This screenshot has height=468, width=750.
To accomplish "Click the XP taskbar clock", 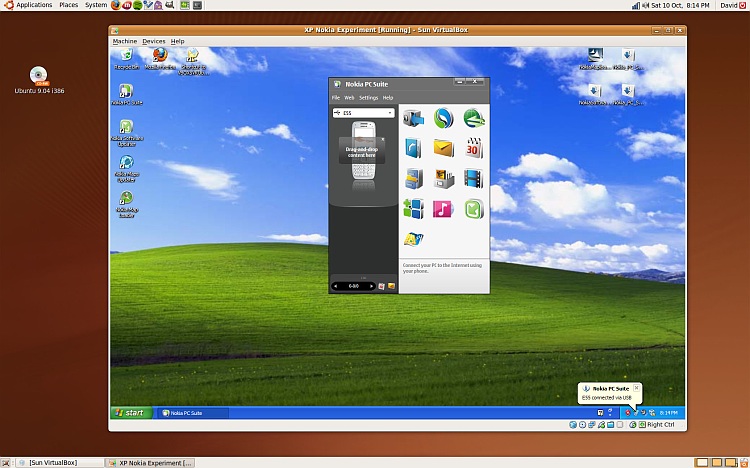I will pos(669,412).
